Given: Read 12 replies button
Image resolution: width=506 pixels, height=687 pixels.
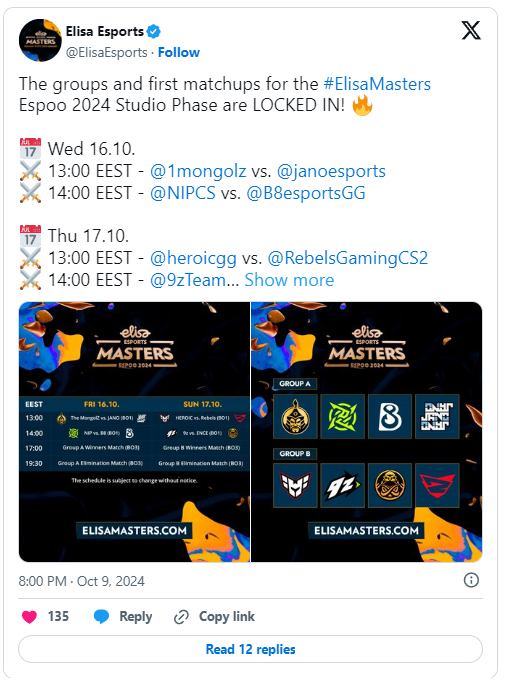Looking at the screenshot, I should 251,649.
